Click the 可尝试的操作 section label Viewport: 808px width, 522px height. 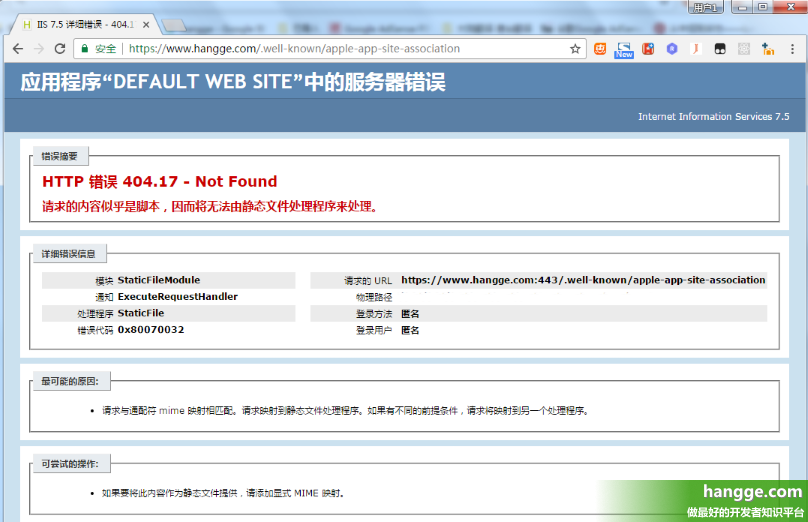point(70,464)
